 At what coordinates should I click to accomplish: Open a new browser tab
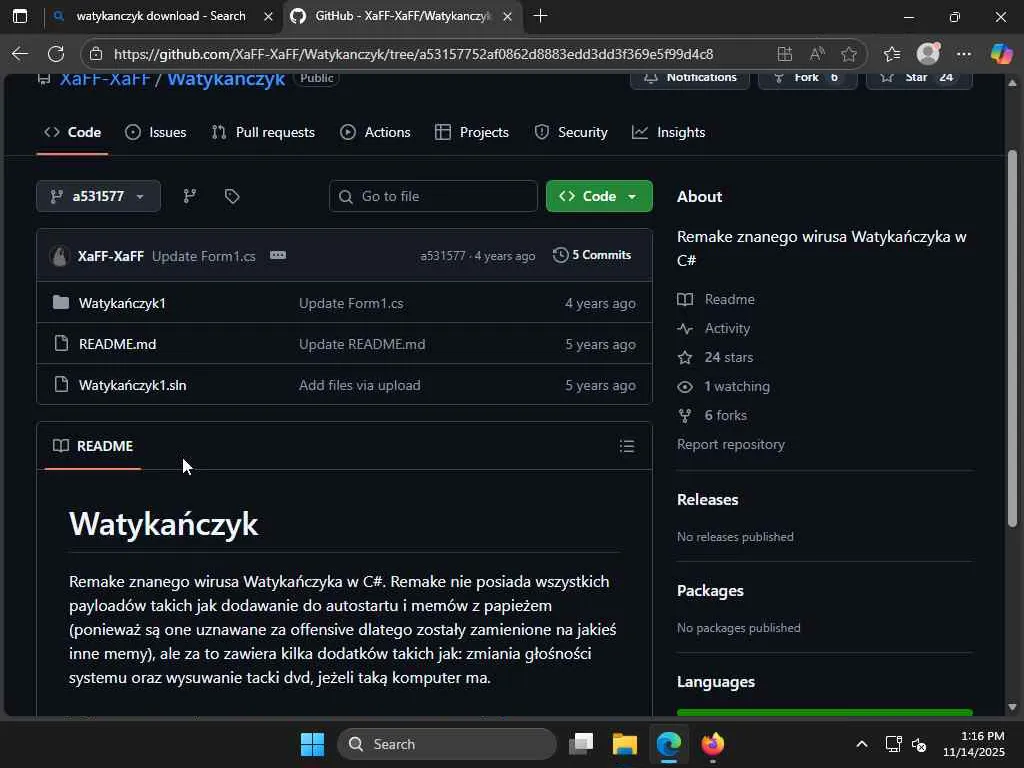click(x=540, y=16)
